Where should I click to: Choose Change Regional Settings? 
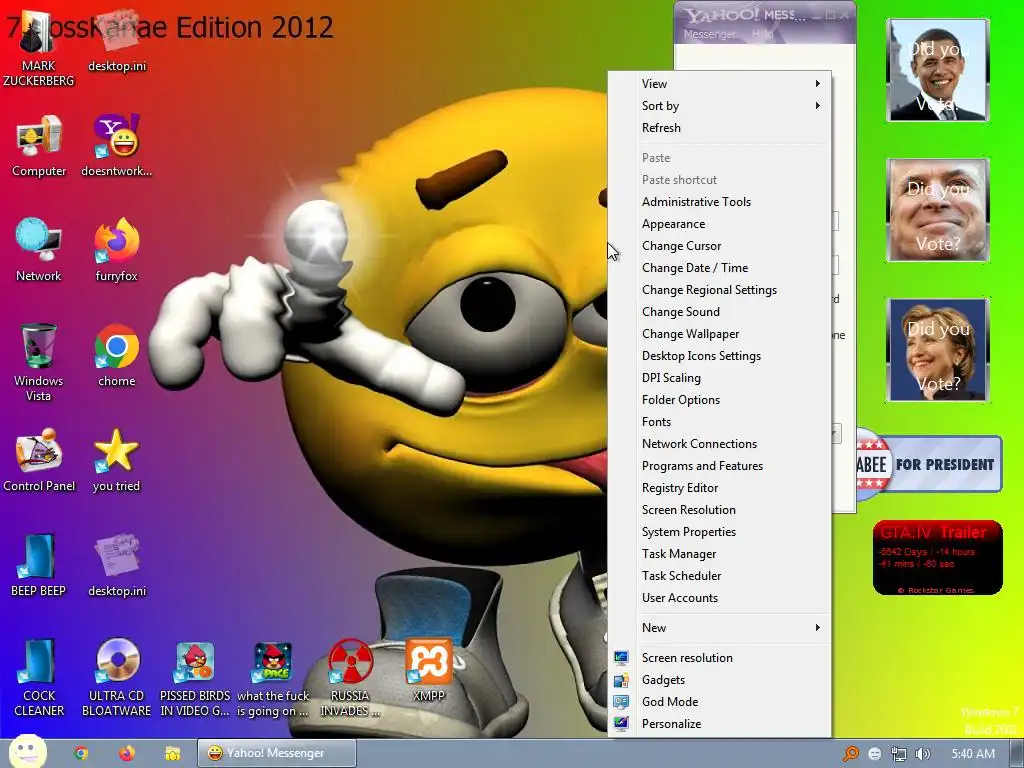point(720,290)
